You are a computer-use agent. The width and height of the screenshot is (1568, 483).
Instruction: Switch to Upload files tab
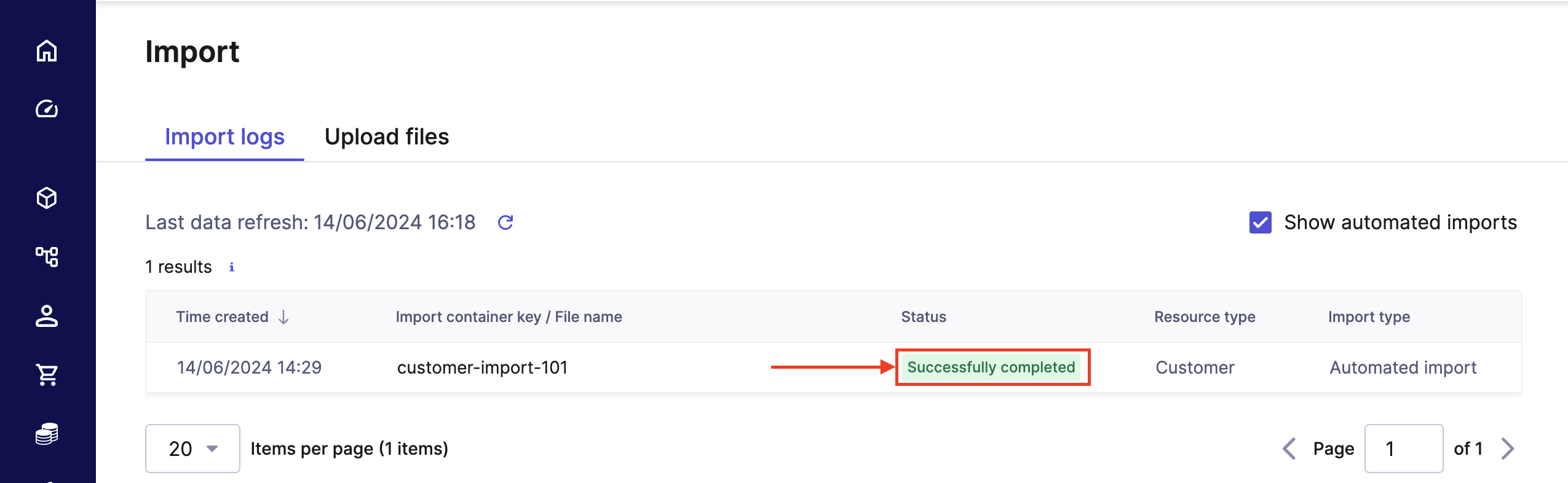coord(387,137)
